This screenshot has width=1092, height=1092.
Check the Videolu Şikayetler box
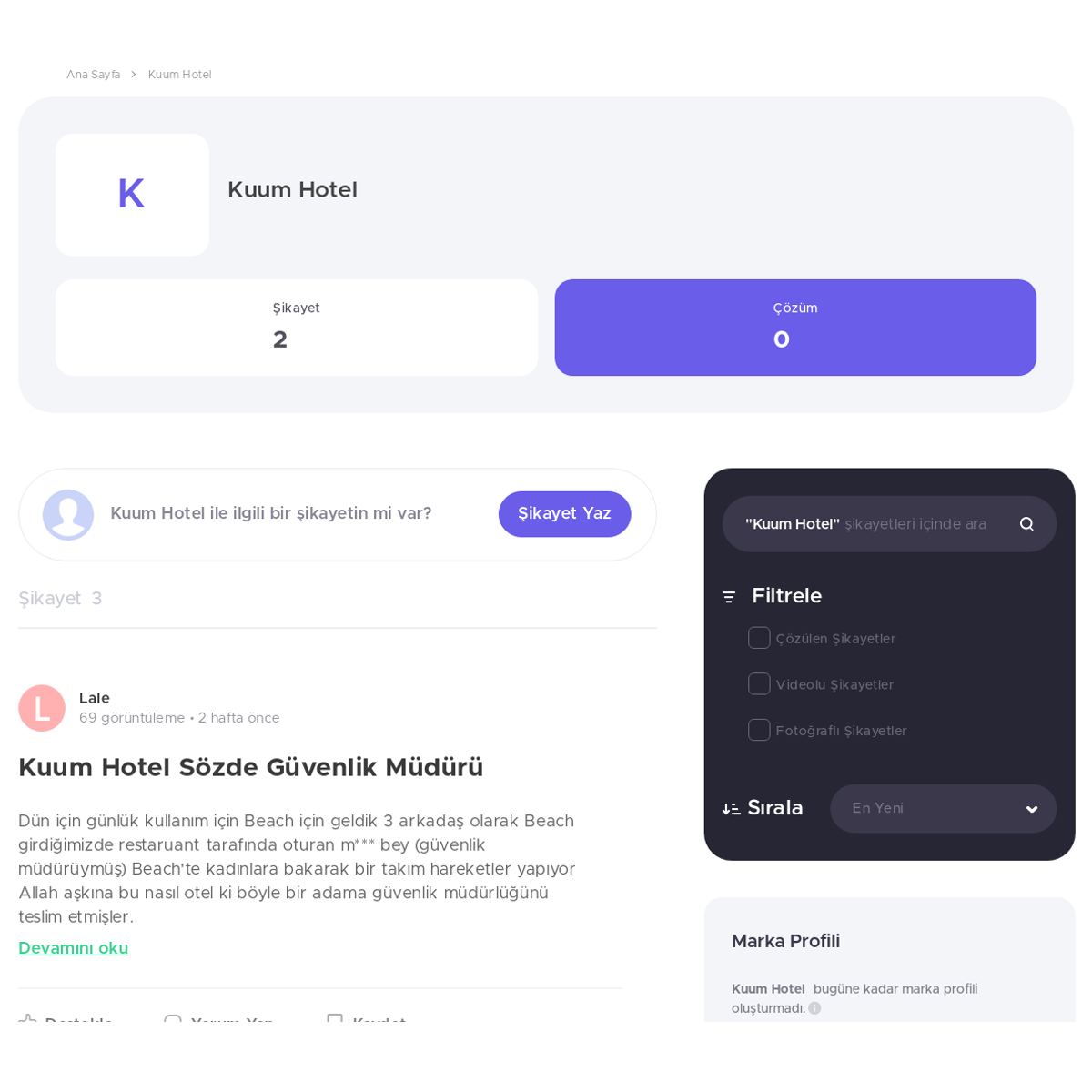click(x=759, y=684)
